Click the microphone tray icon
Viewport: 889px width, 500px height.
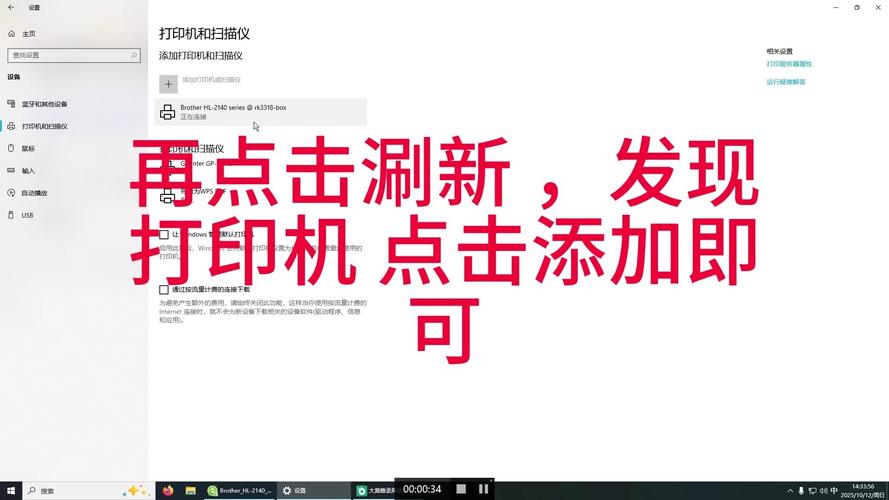(801, 490)
